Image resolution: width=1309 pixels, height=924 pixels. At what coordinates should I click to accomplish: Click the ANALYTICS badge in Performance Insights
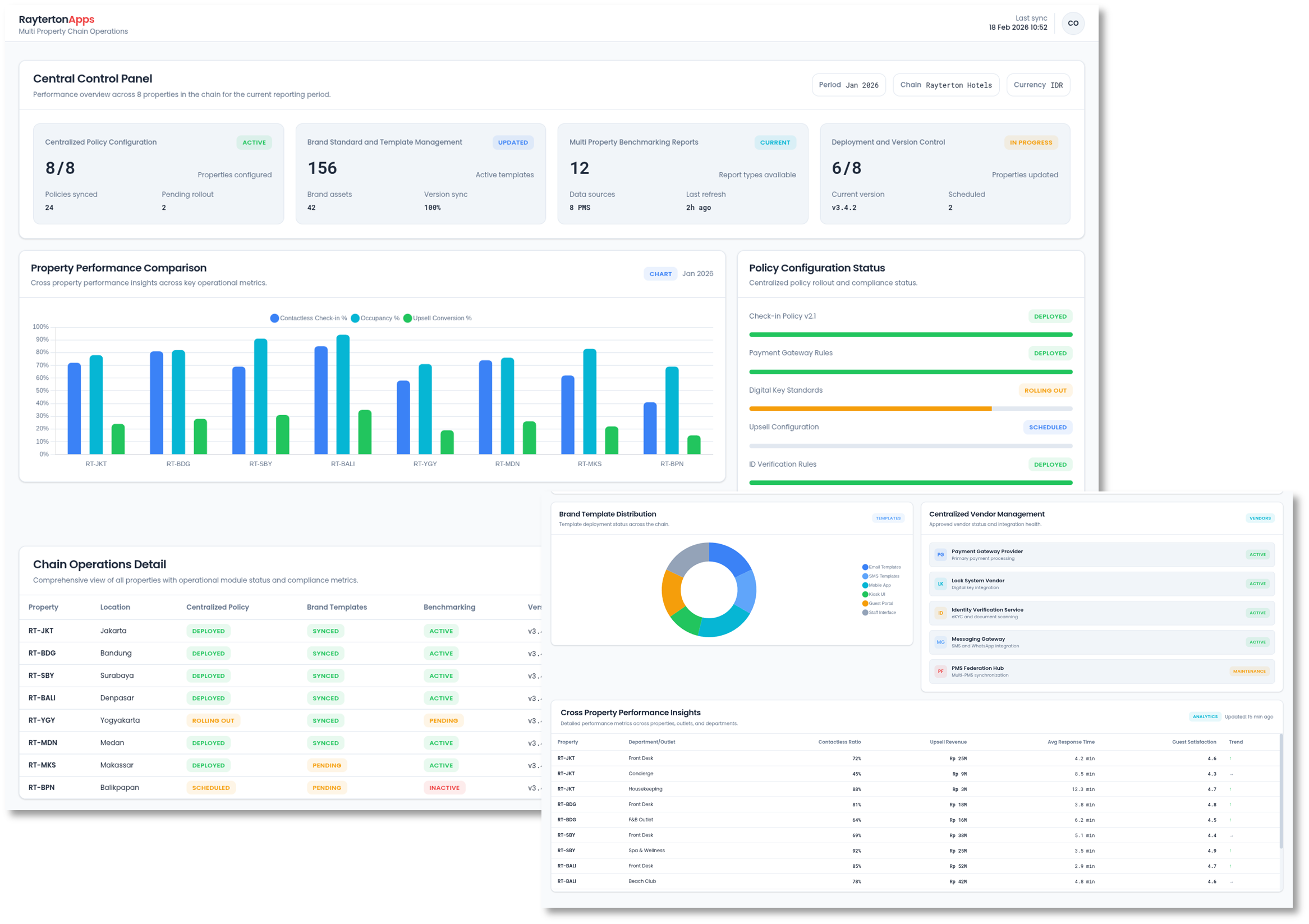1205,716
